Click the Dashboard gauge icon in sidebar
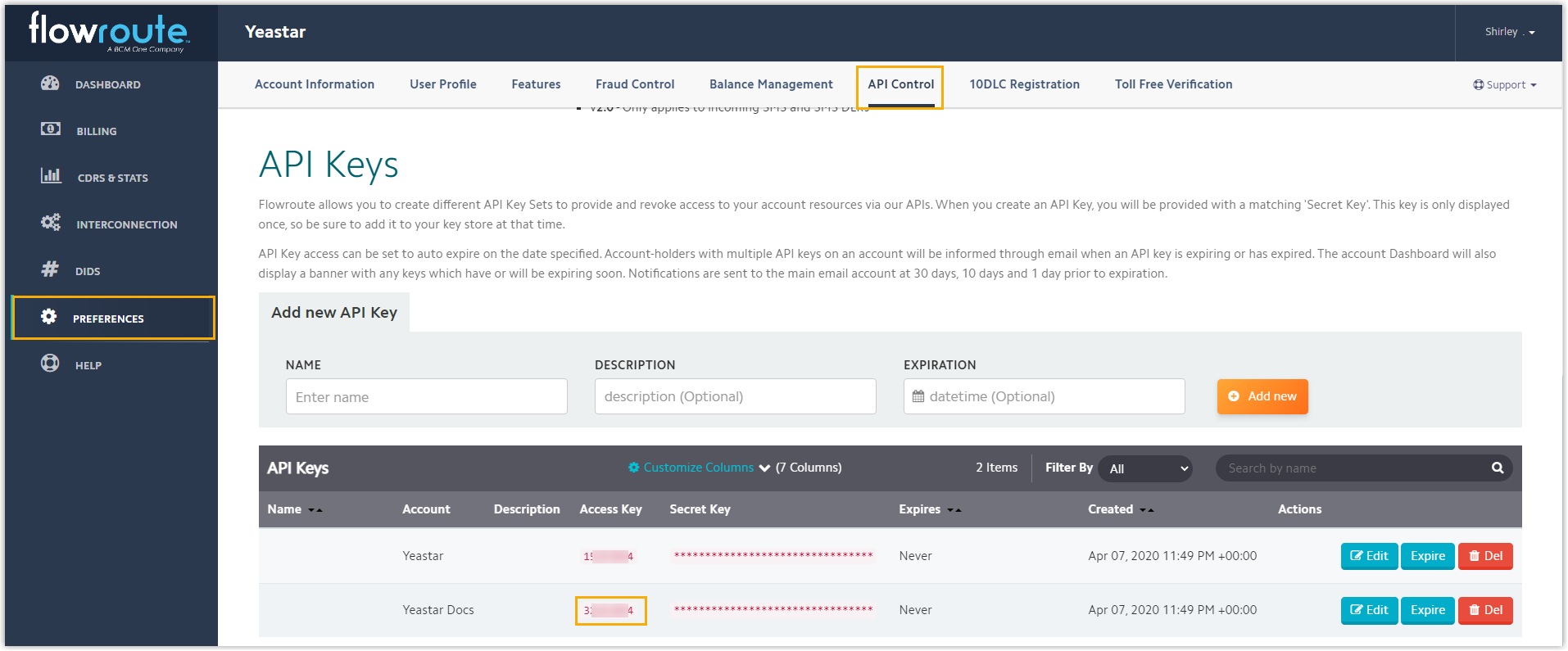1568x651 pixels. [x=50, y=84]
